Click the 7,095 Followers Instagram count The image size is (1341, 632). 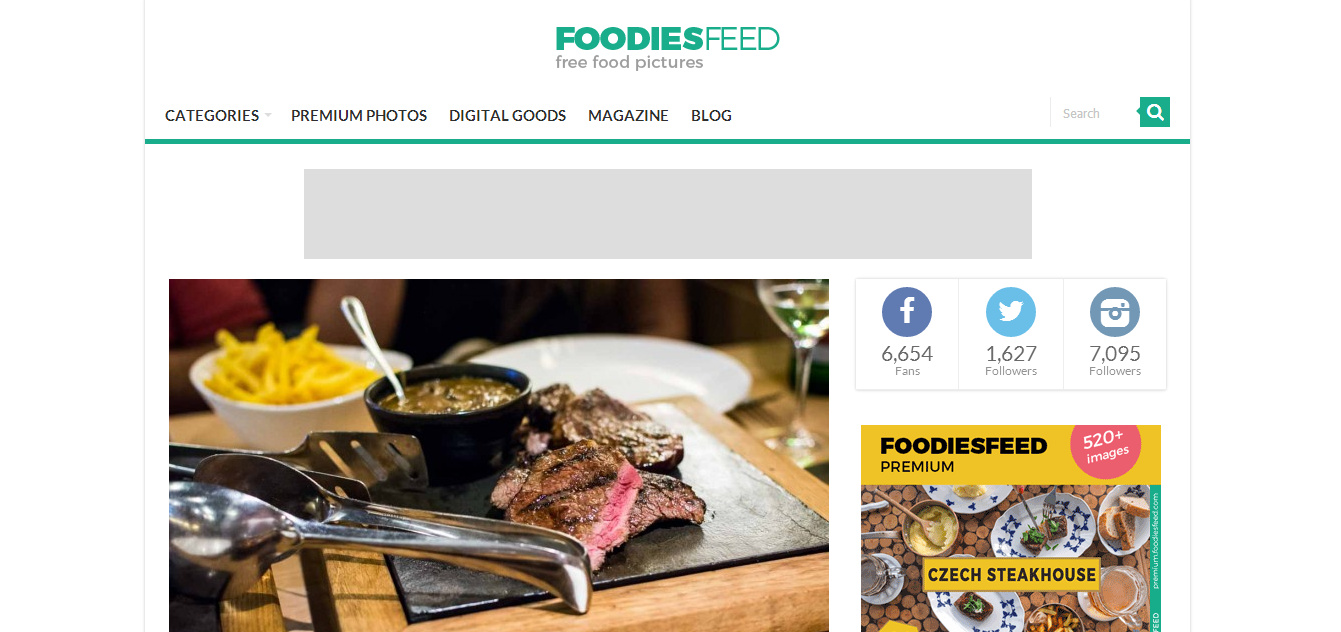pyautogui.click(x=1115, y=360)
